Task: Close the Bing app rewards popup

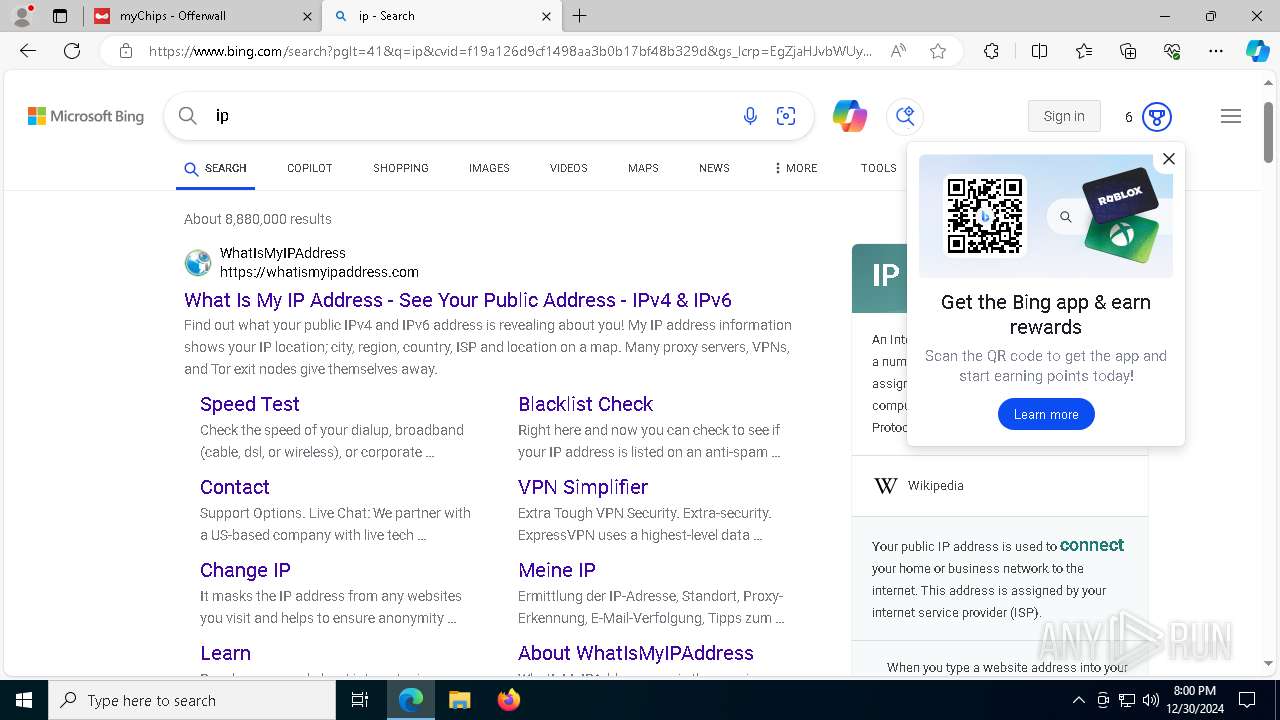Action: tap(1168, 159)
